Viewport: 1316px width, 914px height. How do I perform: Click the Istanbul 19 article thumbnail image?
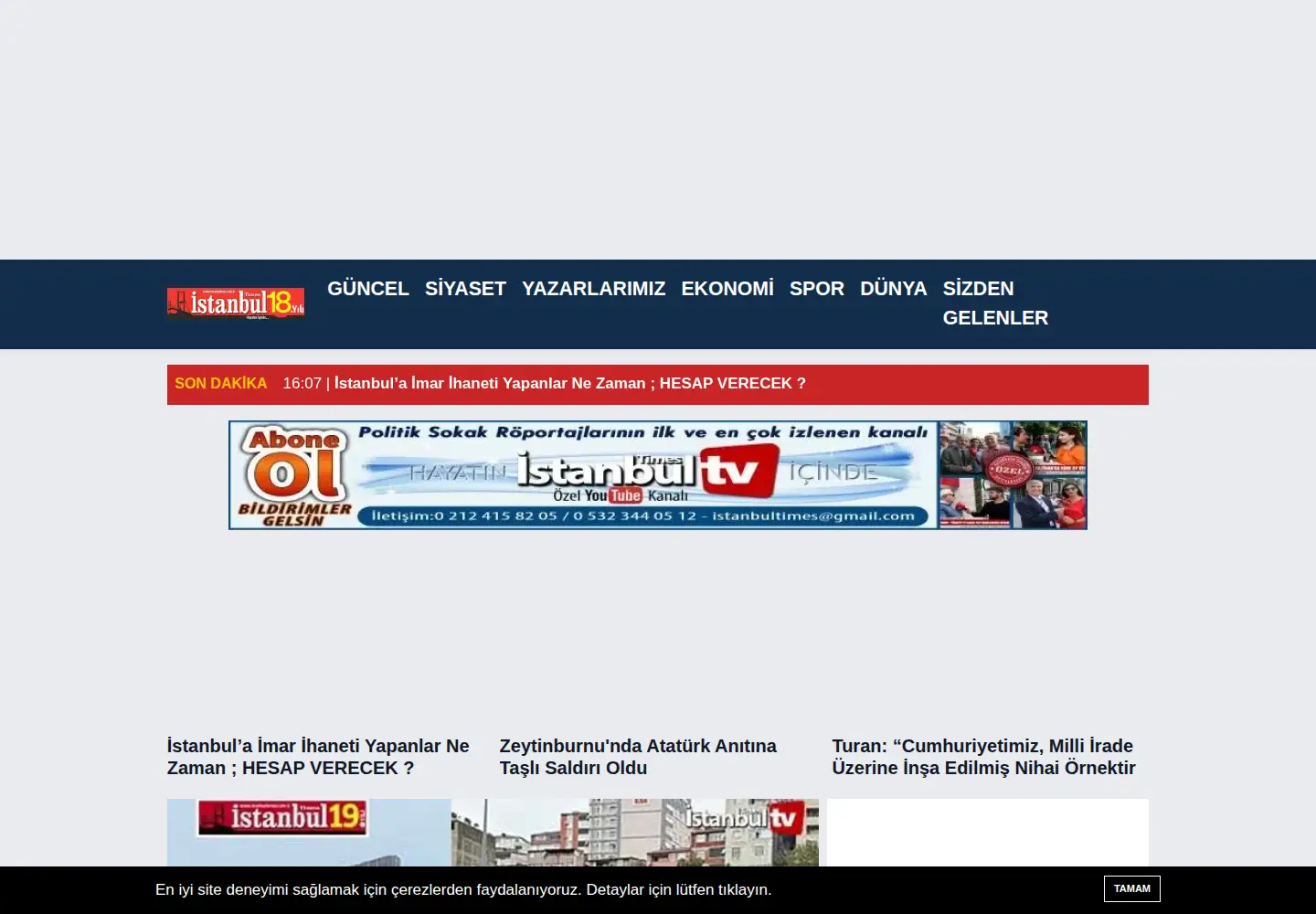(x=309, y=833)
